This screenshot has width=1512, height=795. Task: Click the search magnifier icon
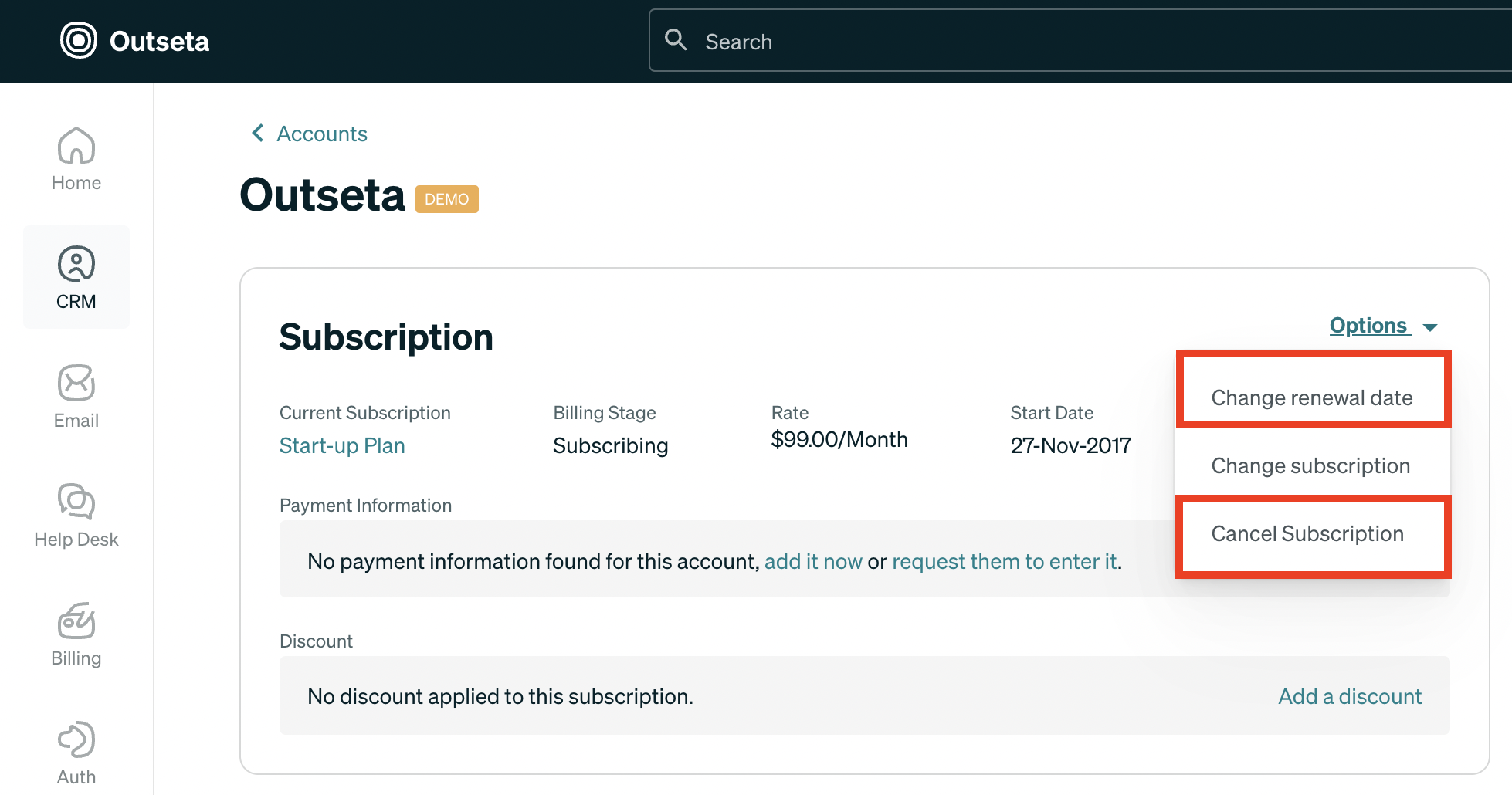[676, 39]
